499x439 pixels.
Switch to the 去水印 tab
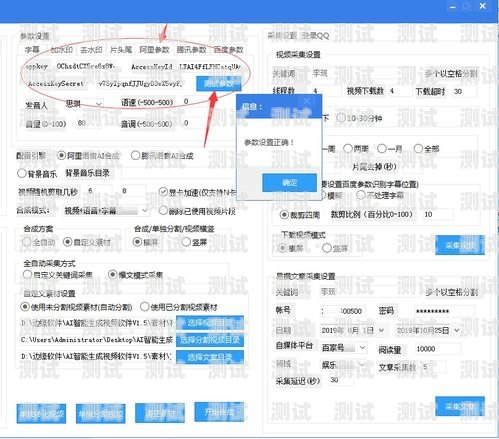pyautogui.click(x=91, y=50)
